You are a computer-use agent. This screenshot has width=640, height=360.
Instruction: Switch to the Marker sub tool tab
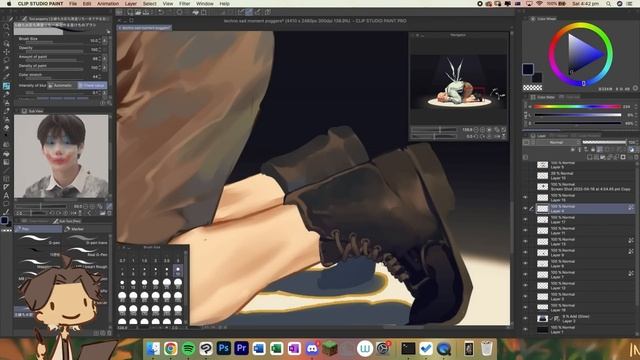(87, 229)
